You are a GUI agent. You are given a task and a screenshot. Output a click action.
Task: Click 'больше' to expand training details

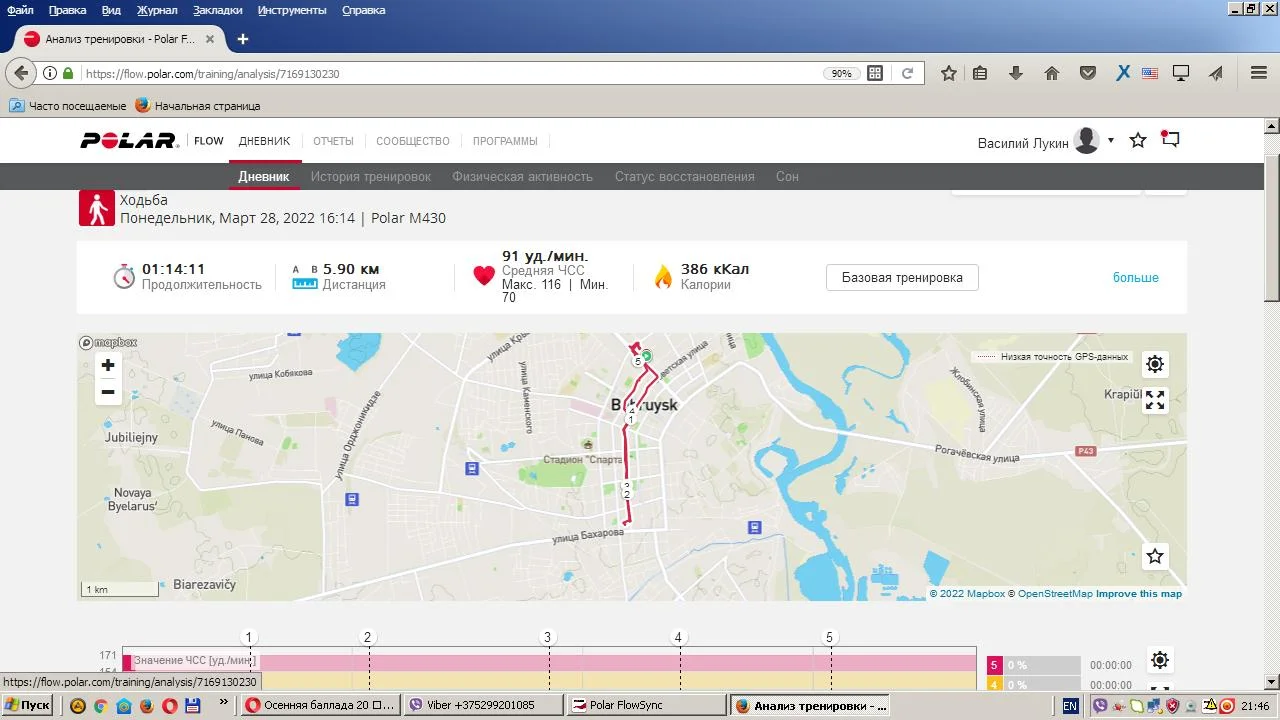click(1135, 278)
